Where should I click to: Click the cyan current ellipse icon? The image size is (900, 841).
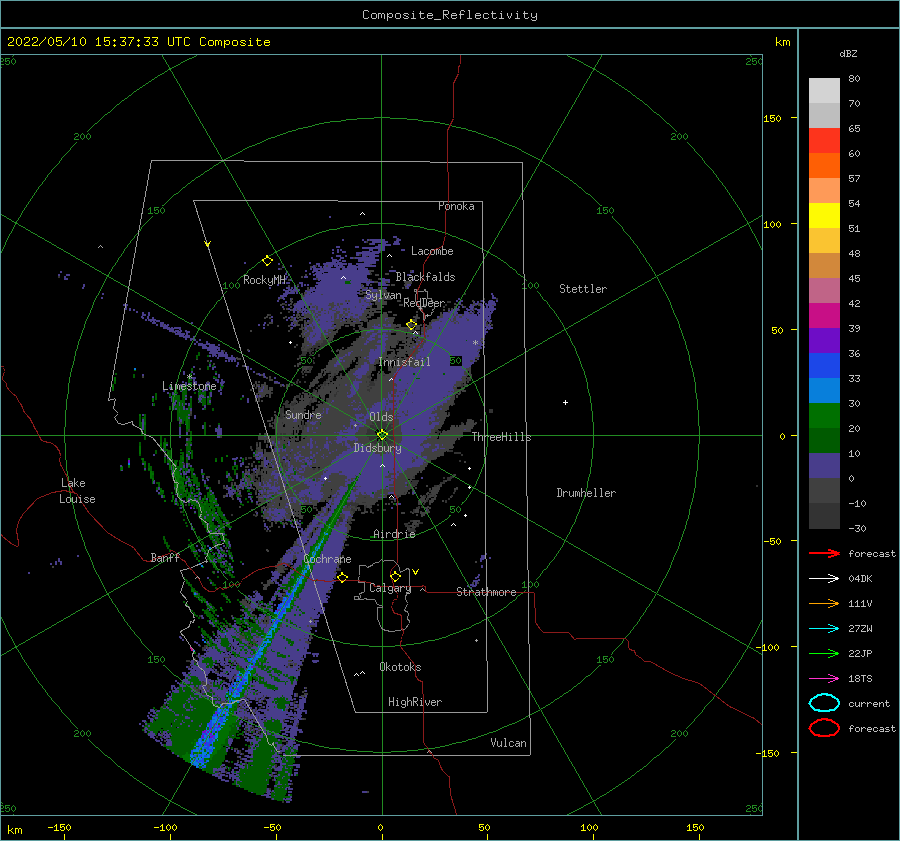click(824, 703)
